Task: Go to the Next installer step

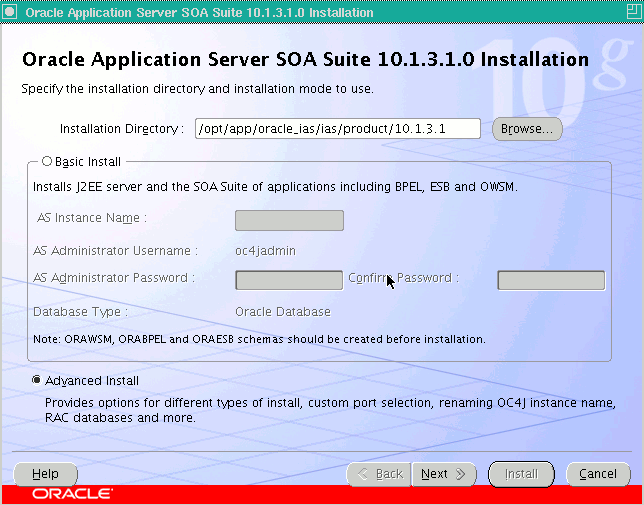Action: 444,474
